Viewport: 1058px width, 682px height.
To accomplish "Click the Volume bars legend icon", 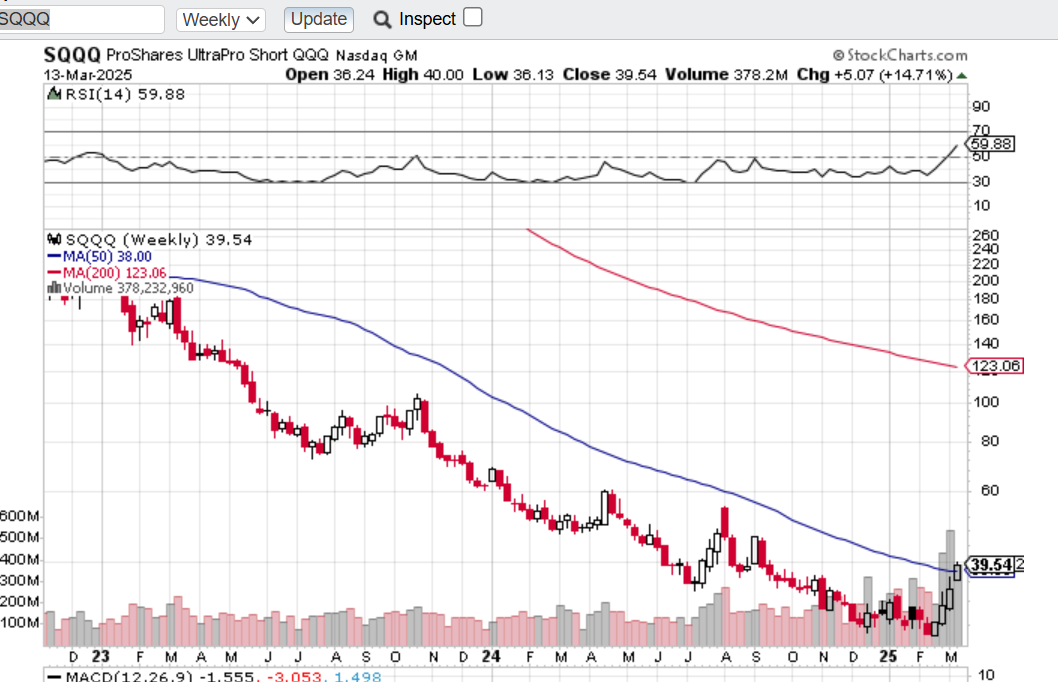I will (55, 287).
